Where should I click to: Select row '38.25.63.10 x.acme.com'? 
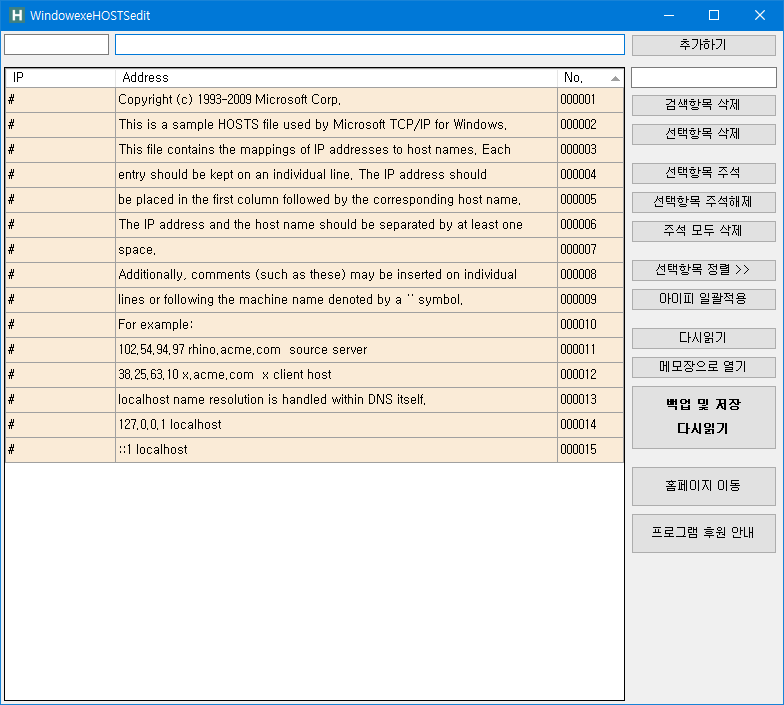tap(314, 375)
